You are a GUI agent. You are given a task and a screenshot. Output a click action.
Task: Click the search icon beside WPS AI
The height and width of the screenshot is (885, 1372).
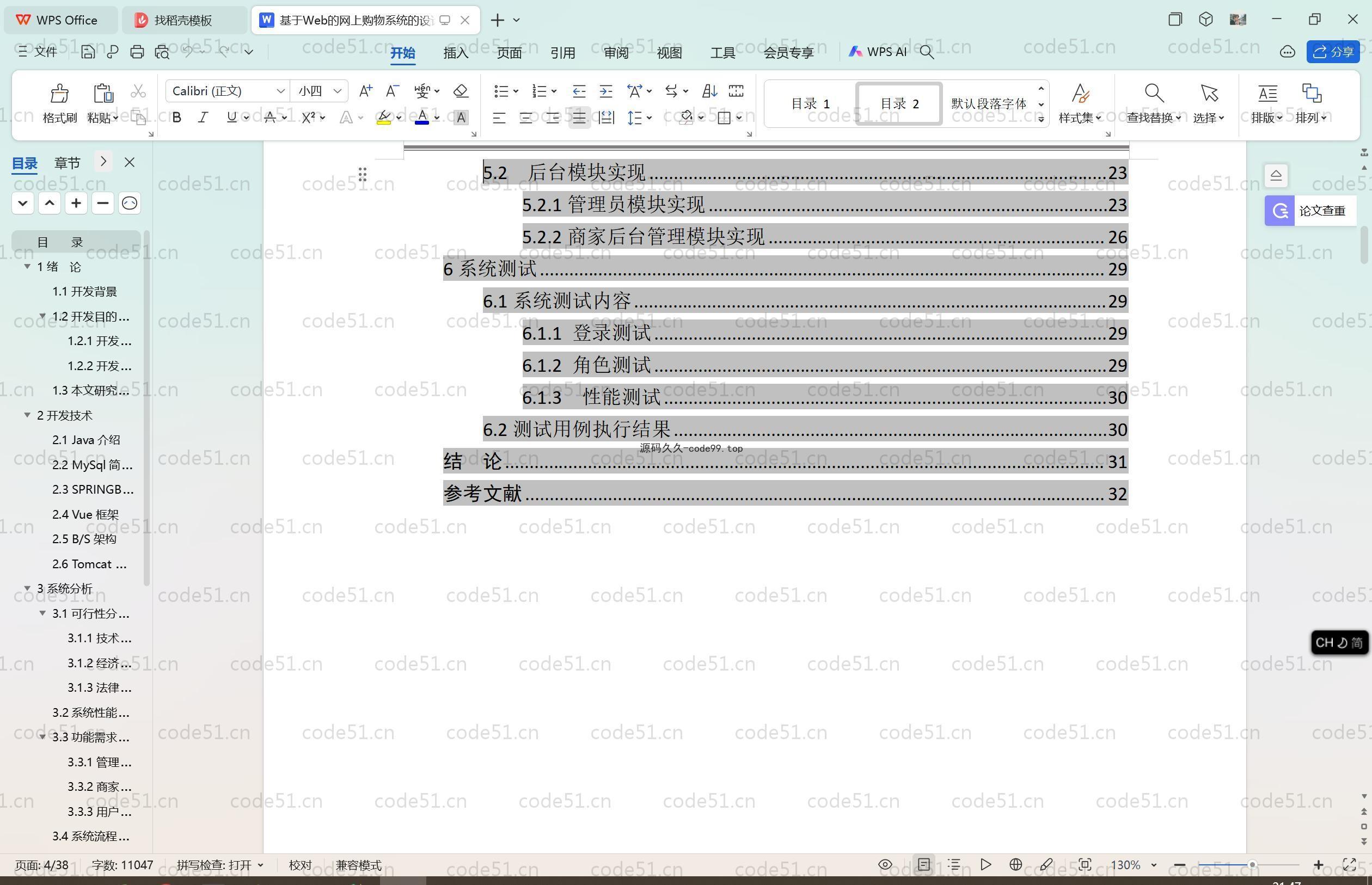[927, 52]
